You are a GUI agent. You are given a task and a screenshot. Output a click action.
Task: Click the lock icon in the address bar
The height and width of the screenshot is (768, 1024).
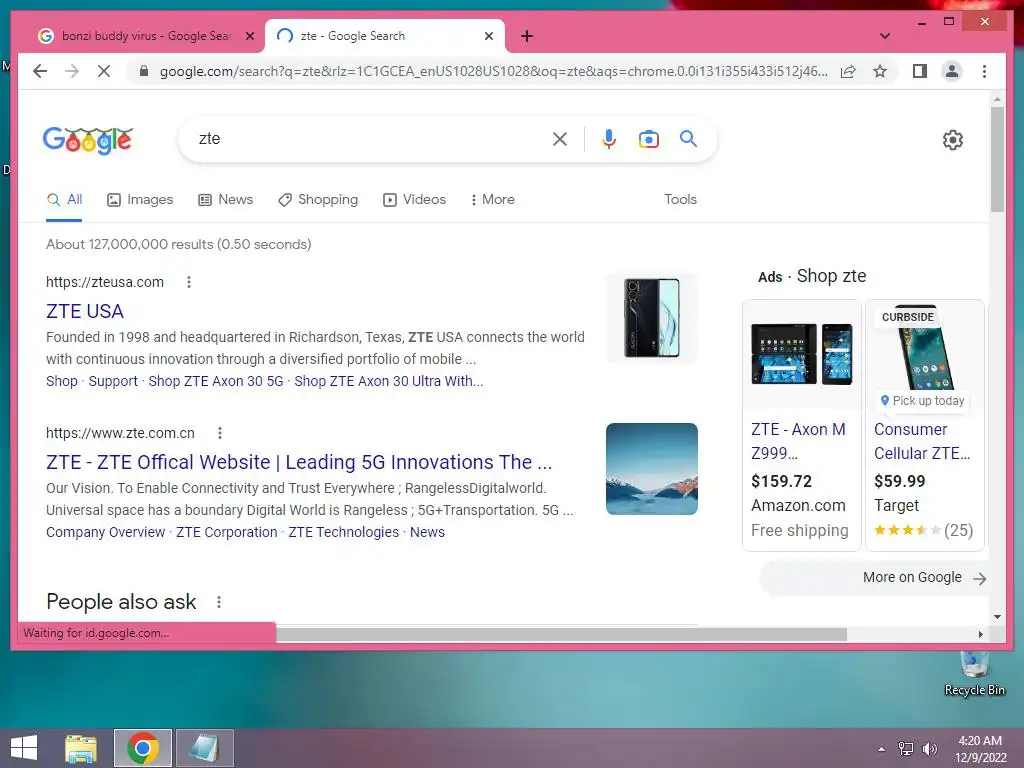pyautogui.click(x=144, y=71)
